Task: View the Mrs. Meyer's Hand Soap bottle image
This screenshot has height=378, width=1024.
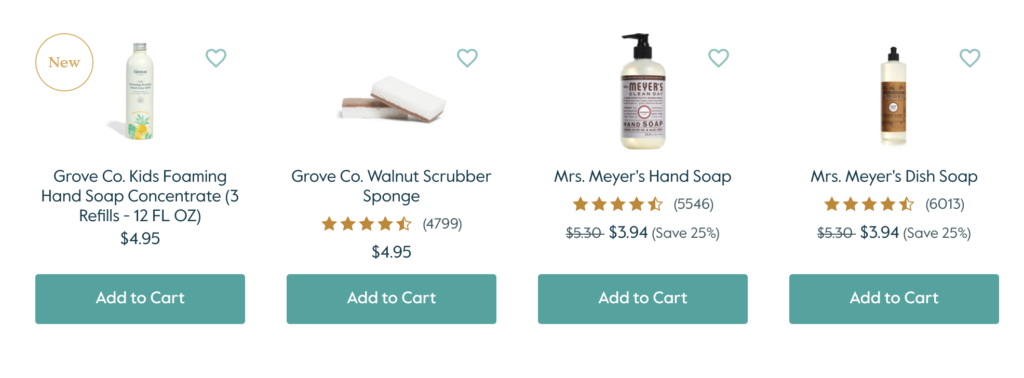Action: pos(642,91)
